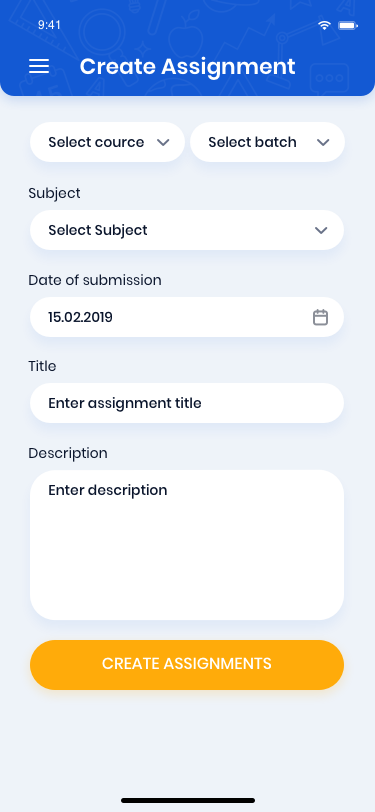This screenshot has height=812, width=375.
Task: Click the chevron arrow beside Select batch
Action: coord(323,142)
